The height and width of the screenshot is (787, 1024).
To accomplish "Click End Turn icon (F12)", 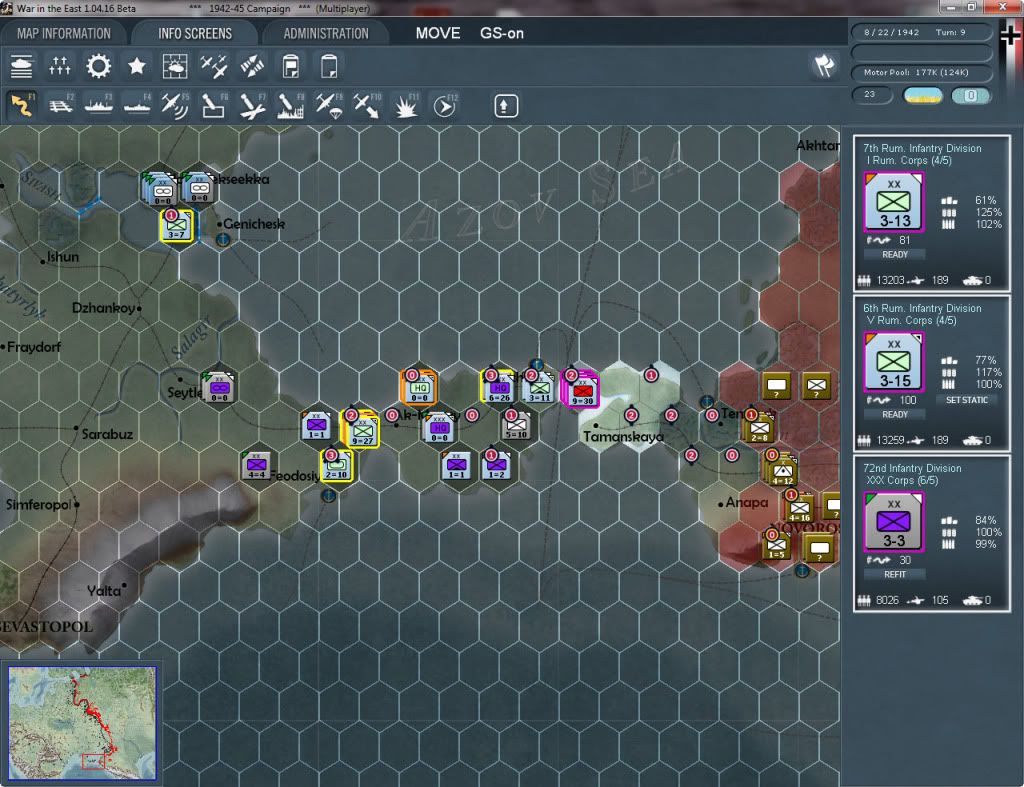I will pos(445,106).
